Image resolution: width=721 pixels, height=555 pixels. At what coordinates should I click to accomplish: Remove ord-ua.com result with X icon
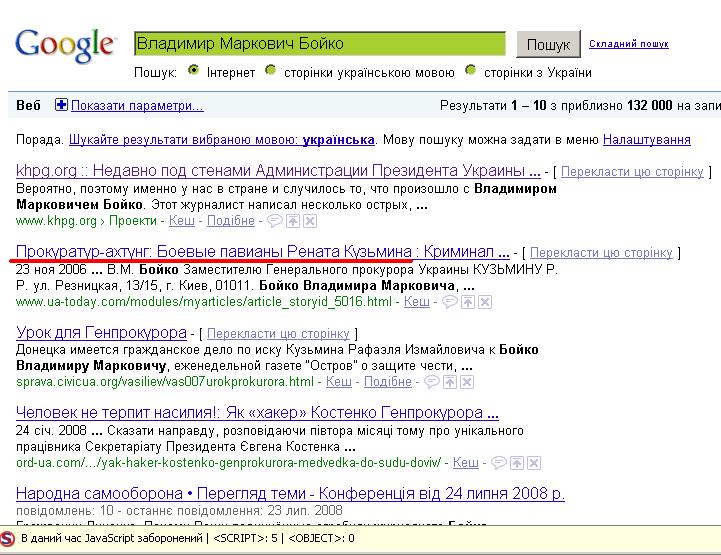(534, 463)
